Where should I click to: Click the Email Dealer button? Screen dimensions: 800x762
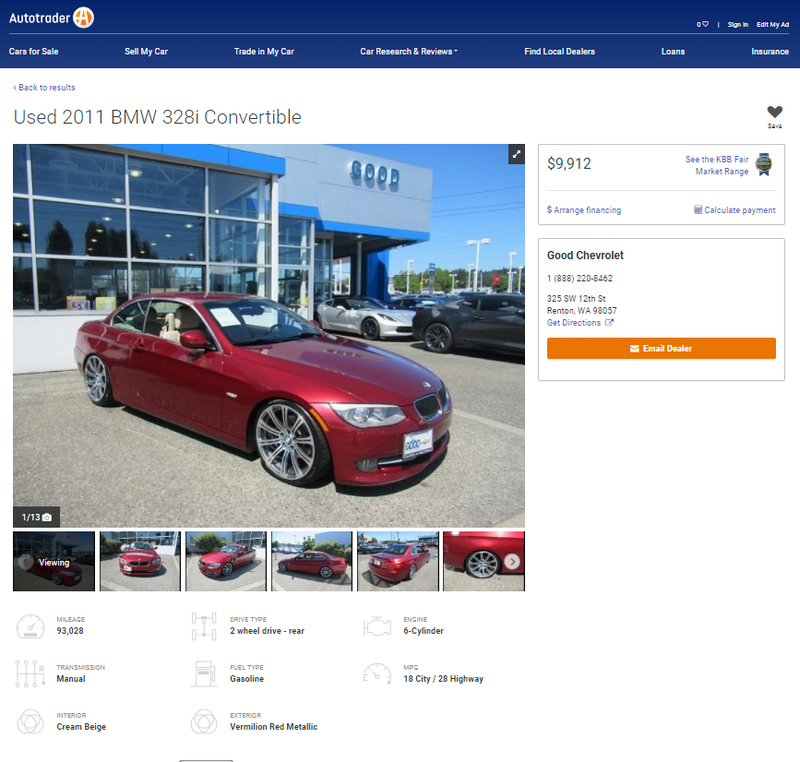(661, 348)
